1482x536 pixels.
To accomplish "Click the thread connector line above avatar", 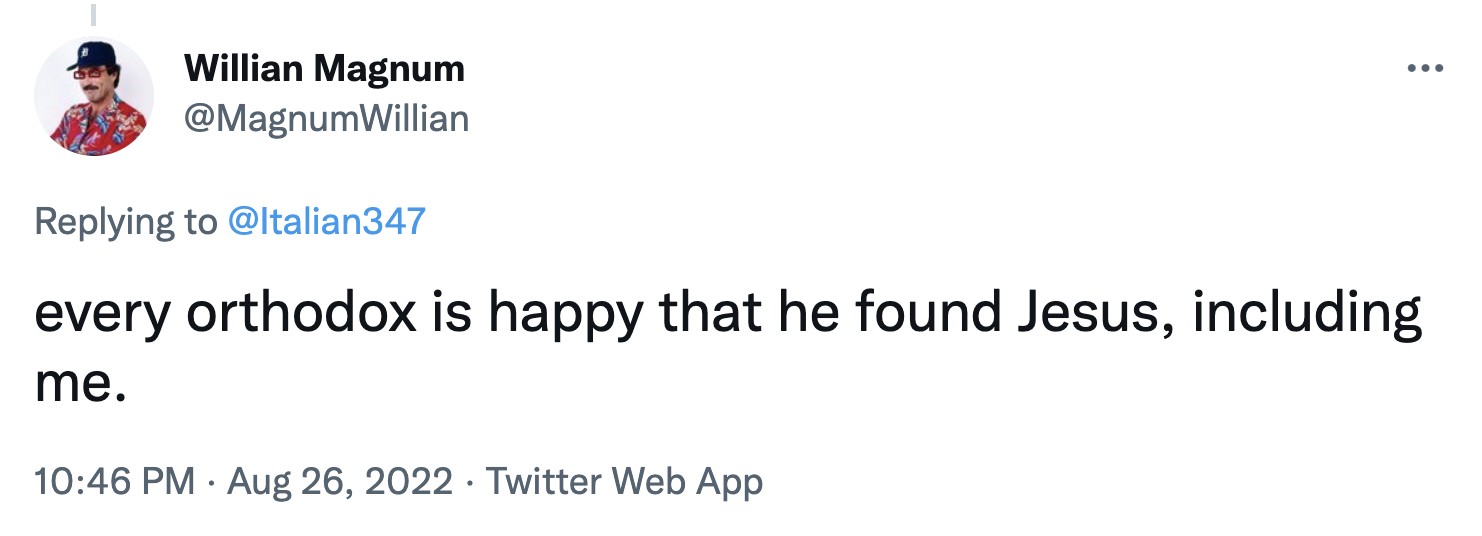I will [93, 14].
